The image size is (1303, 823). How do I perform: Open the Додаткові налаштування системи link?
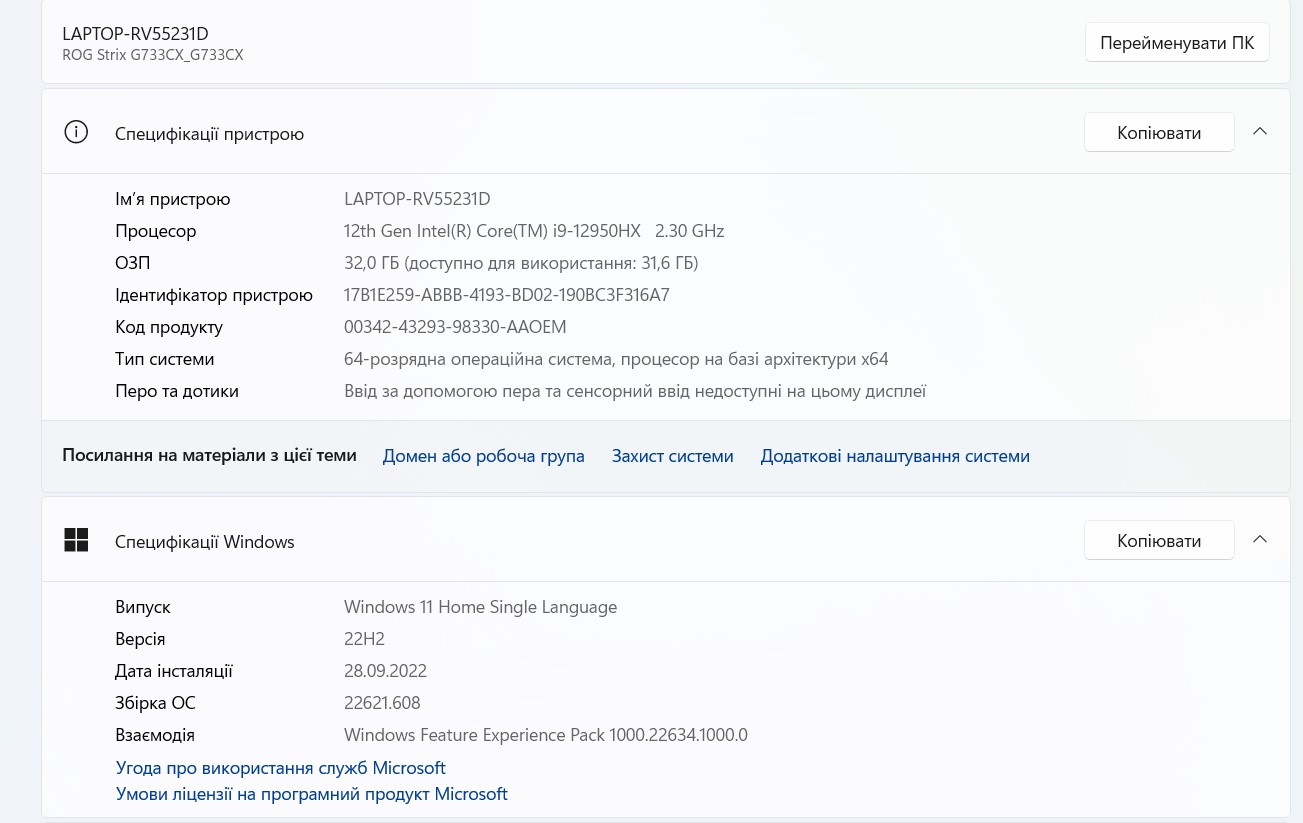click(894, 456)
